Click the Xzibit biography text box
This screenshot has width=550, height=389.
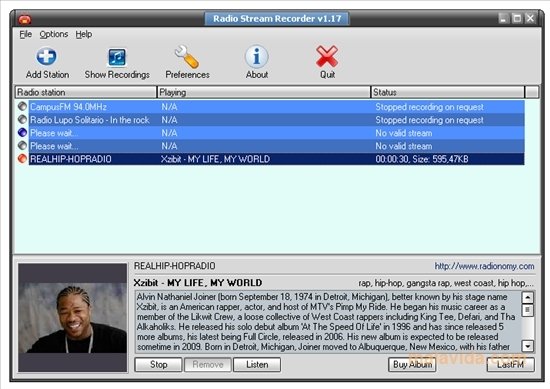tap(328, 322)
